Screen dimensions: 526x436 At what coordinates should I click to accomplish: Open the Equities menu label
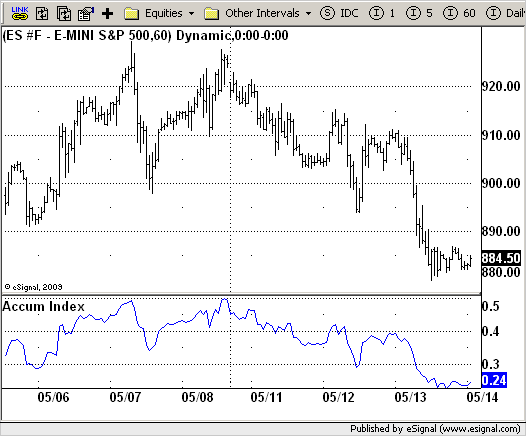(164, 13)
